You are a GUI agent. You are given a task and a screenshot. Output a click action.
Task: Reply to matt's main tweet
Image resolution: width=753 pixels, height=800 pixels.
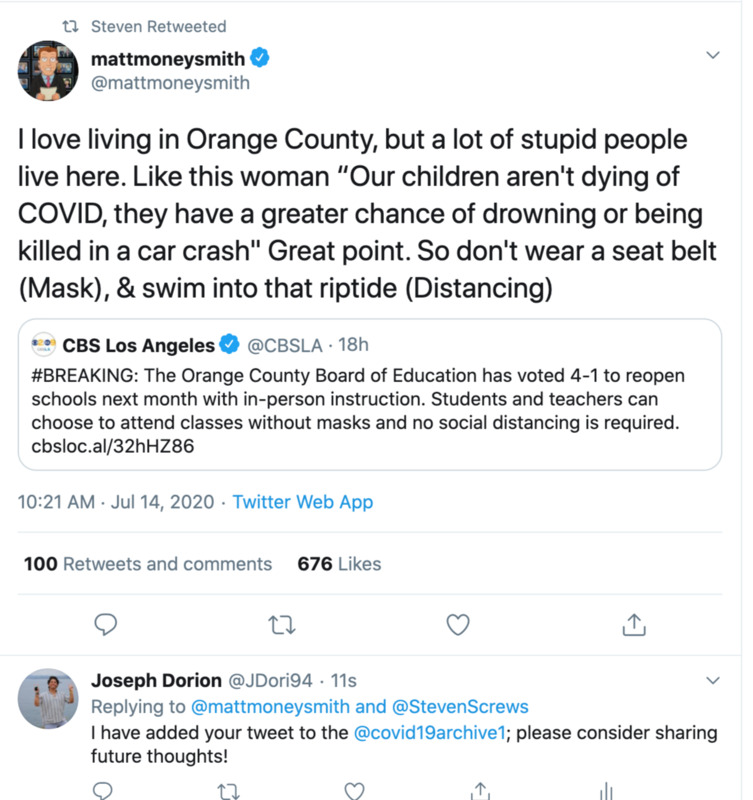(105, 625)
